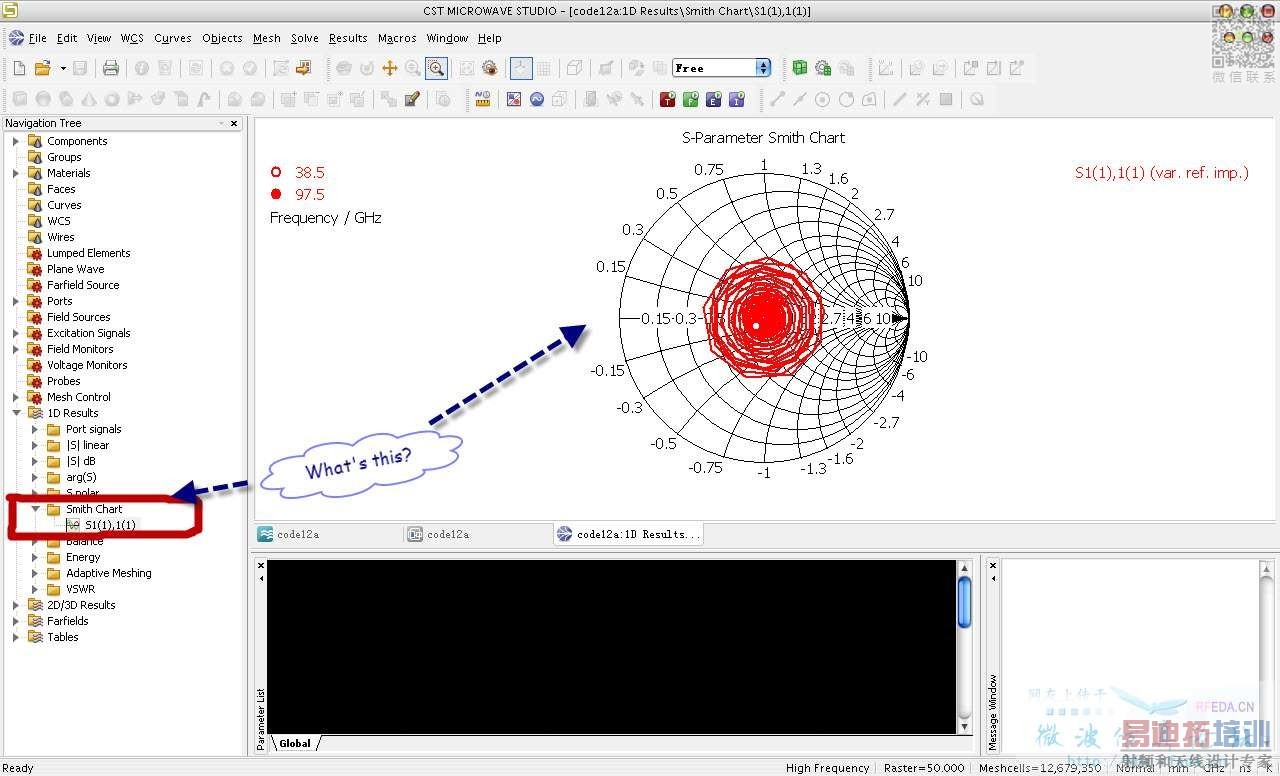This screenshot has height=776, width=1280.
Task: Start the purple I integral equation solver
Action: 737,99
